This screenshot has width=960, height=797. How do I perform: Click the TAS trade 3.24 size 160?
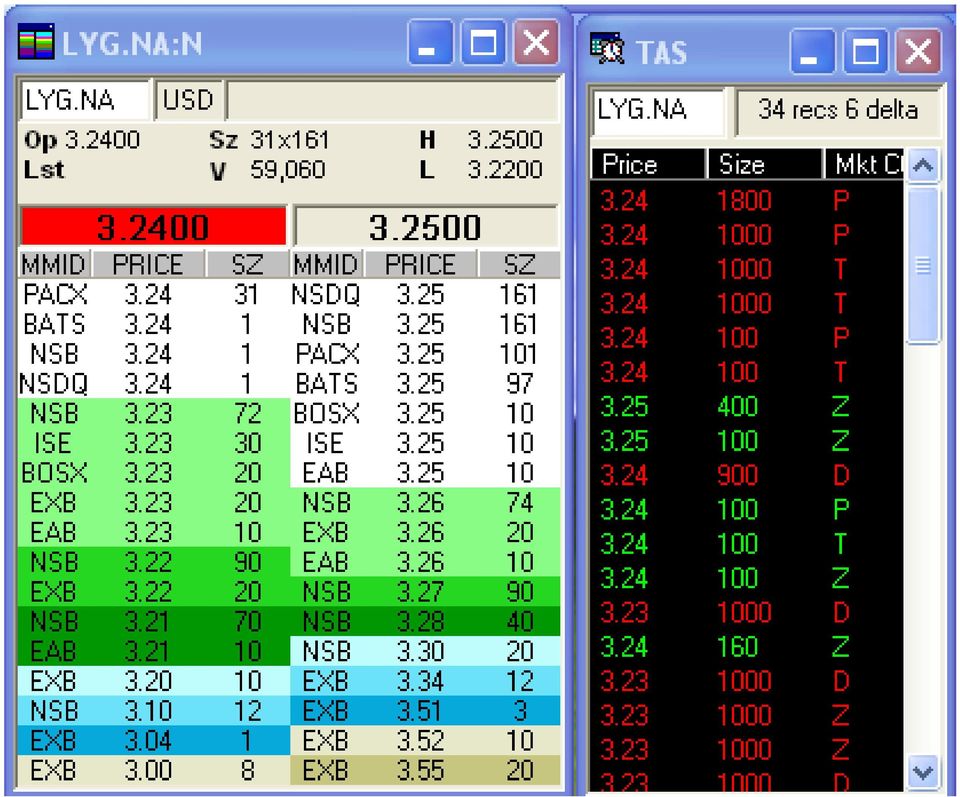pos(747,646)
